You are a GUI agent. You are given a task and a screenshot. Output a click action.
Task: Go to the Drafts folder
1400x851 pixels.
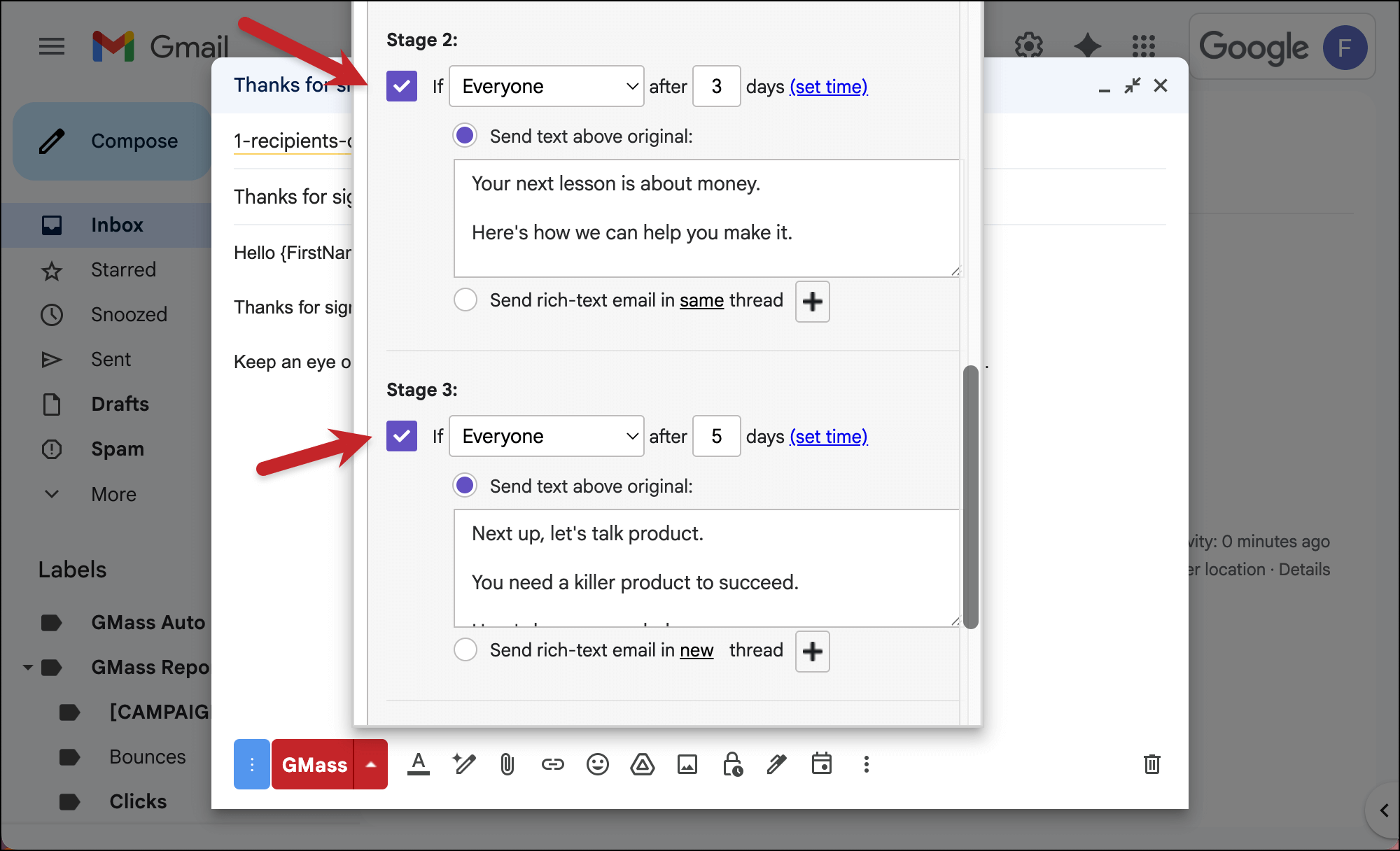click(120, 404)
